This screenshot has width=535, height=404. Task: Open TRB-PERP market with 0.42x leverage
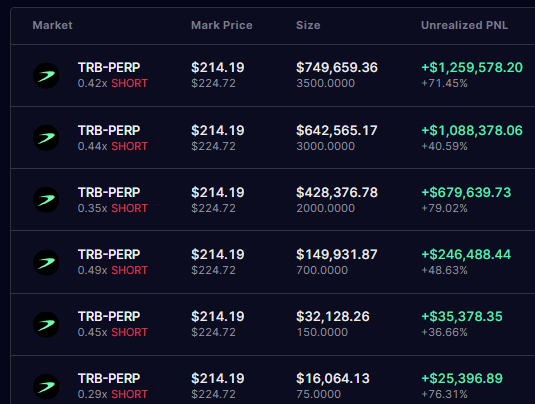pyautogui.click(x=109, y=67)
